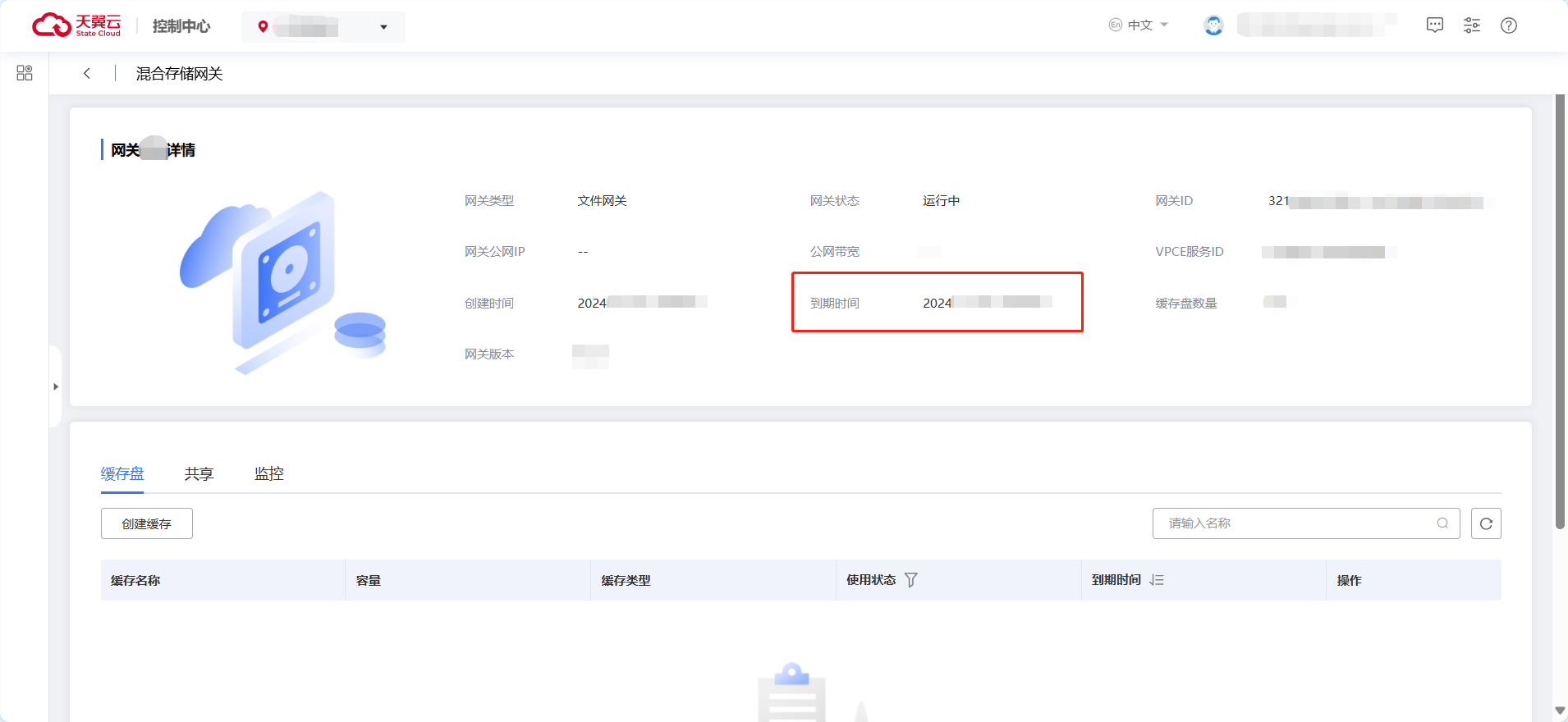This screenshot has height=722, width=1568.
Task: Open the services grid menu icon
Action: point(25,73)
